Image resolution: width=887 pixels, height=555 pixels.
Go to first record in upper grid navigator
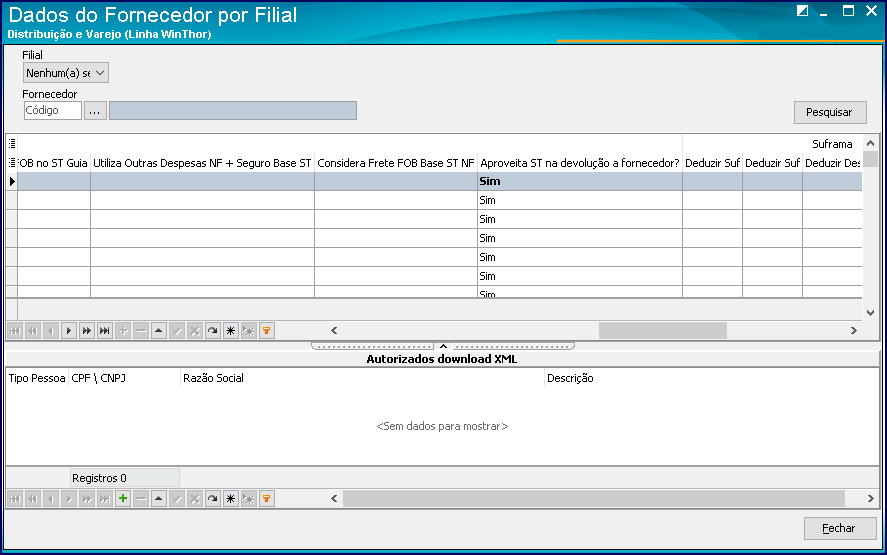coord(15,331)
